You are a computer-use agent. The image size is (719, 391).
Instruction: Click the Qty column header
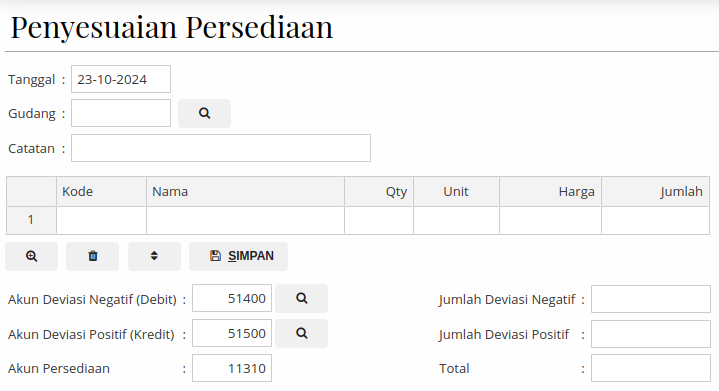tap(379, 192)
